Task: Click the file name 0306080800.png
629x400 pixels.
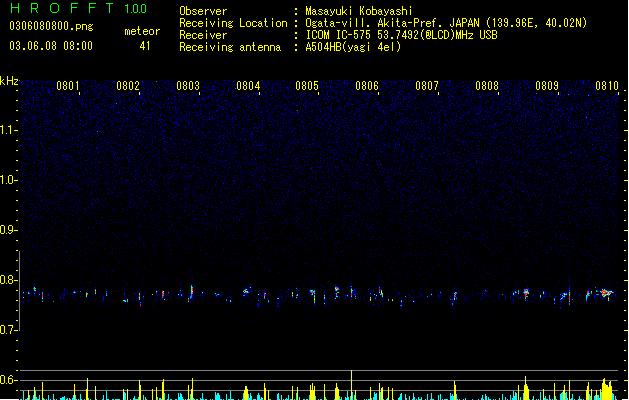Action: (51, 26)
